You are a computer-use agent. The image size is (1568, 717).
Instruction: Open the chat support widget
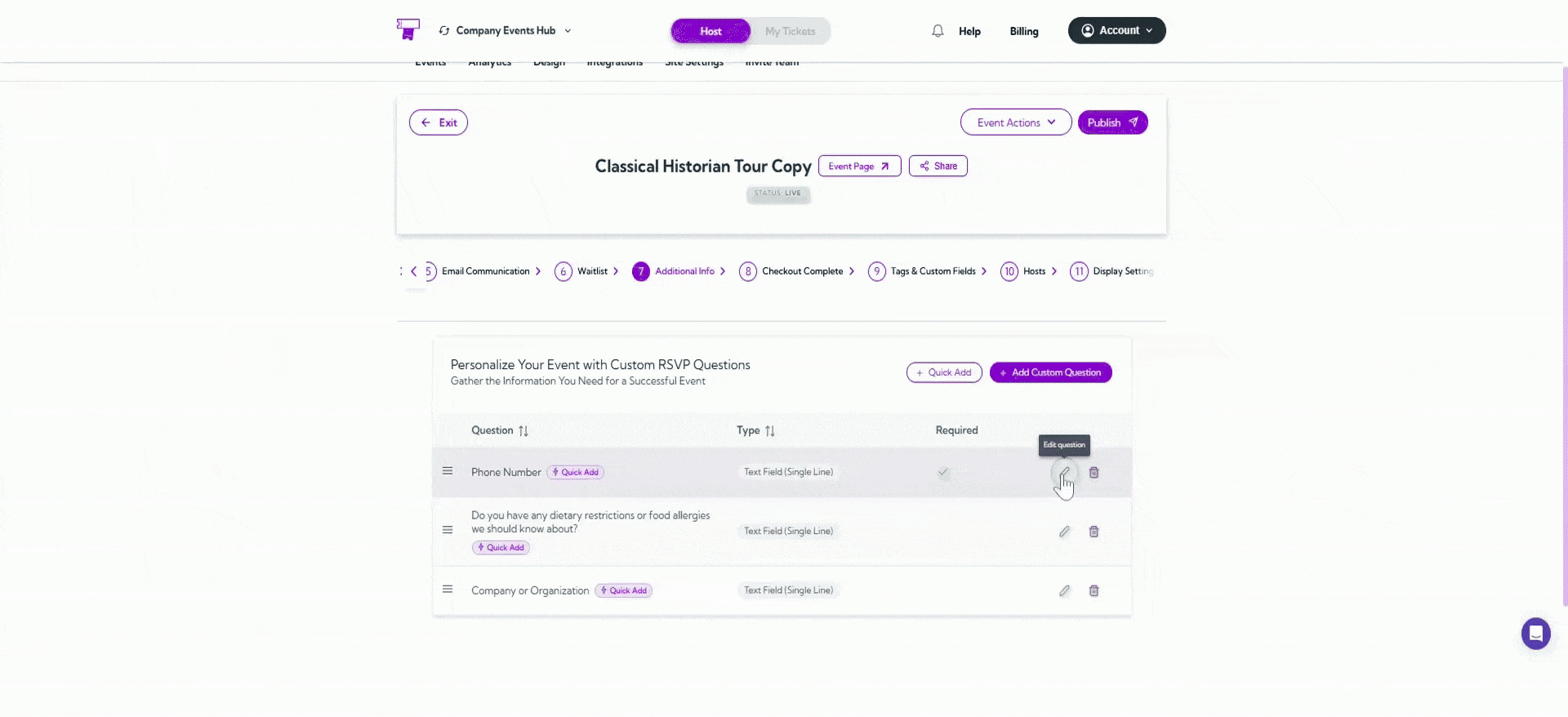coord(1535,634)
